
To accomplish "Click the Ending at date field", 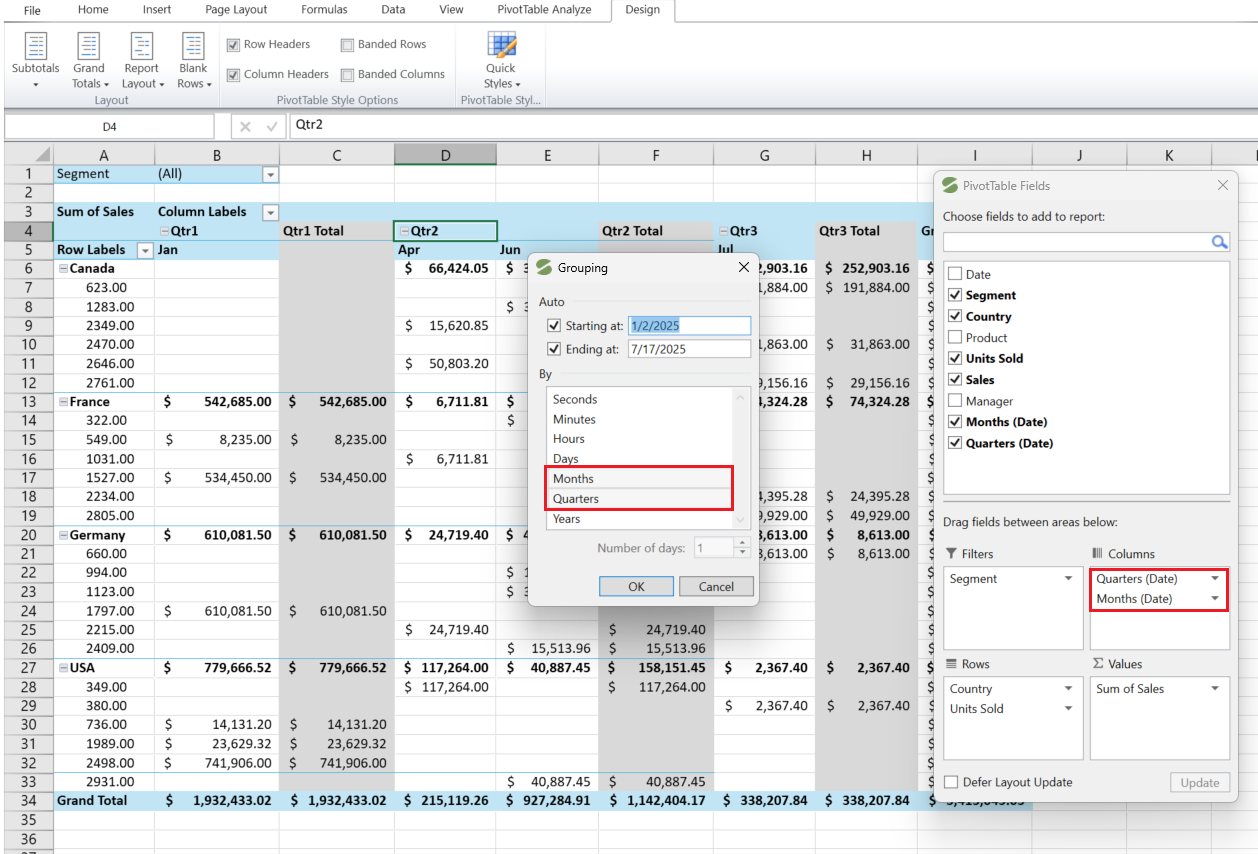I will coord(689,349).
